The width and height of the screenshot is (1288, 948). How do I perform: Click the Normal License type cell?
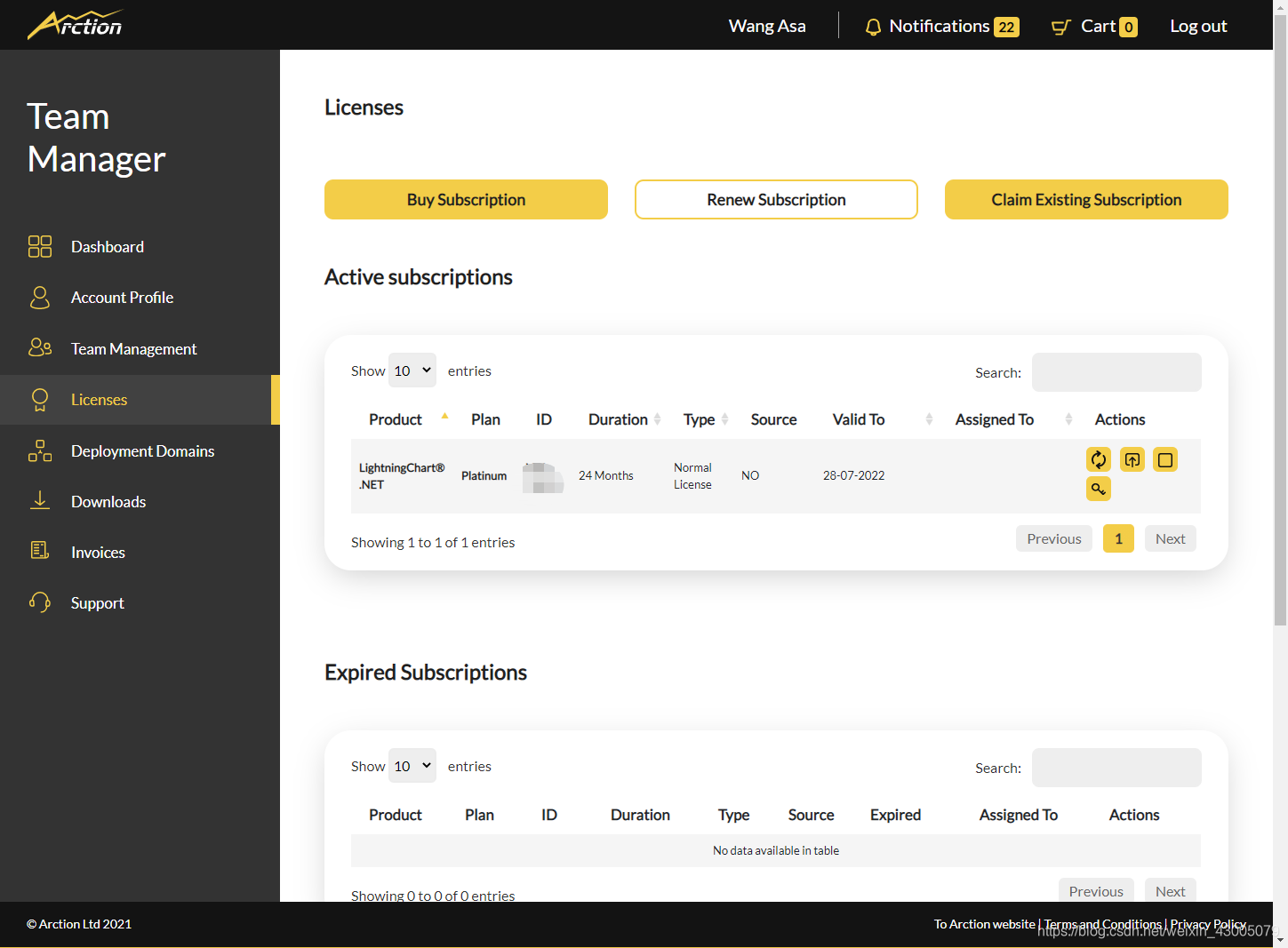pos(692,476)
